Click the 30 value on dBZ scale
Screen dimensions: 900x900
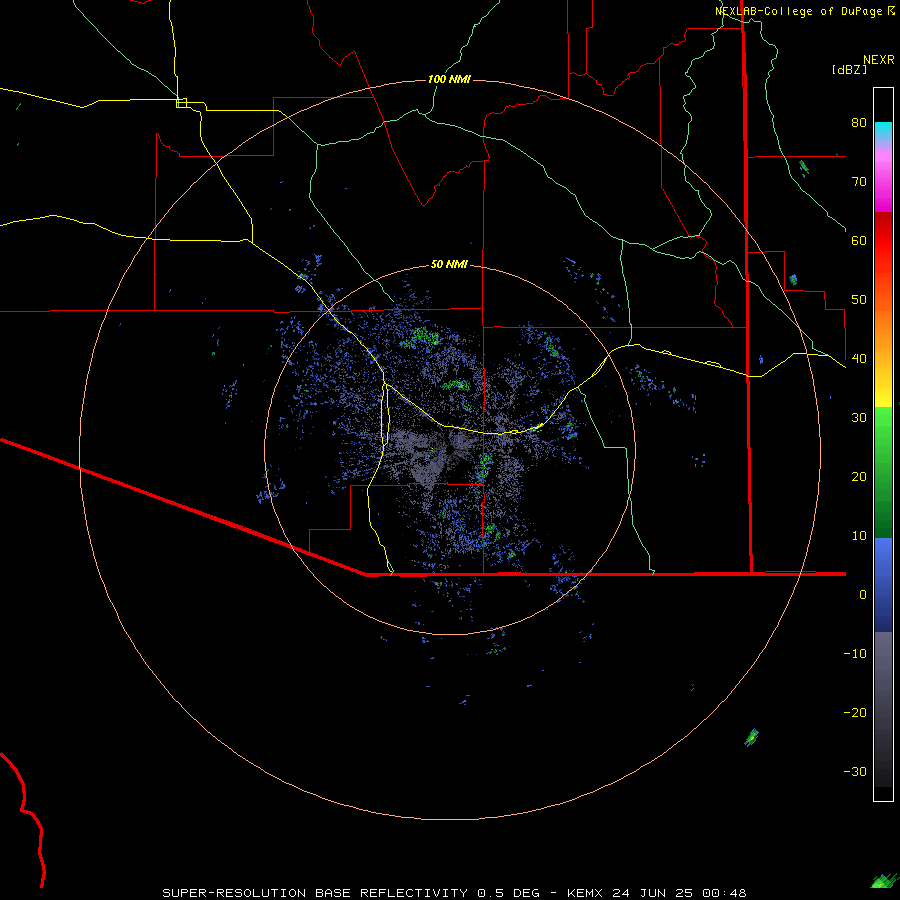click(859, 418)
